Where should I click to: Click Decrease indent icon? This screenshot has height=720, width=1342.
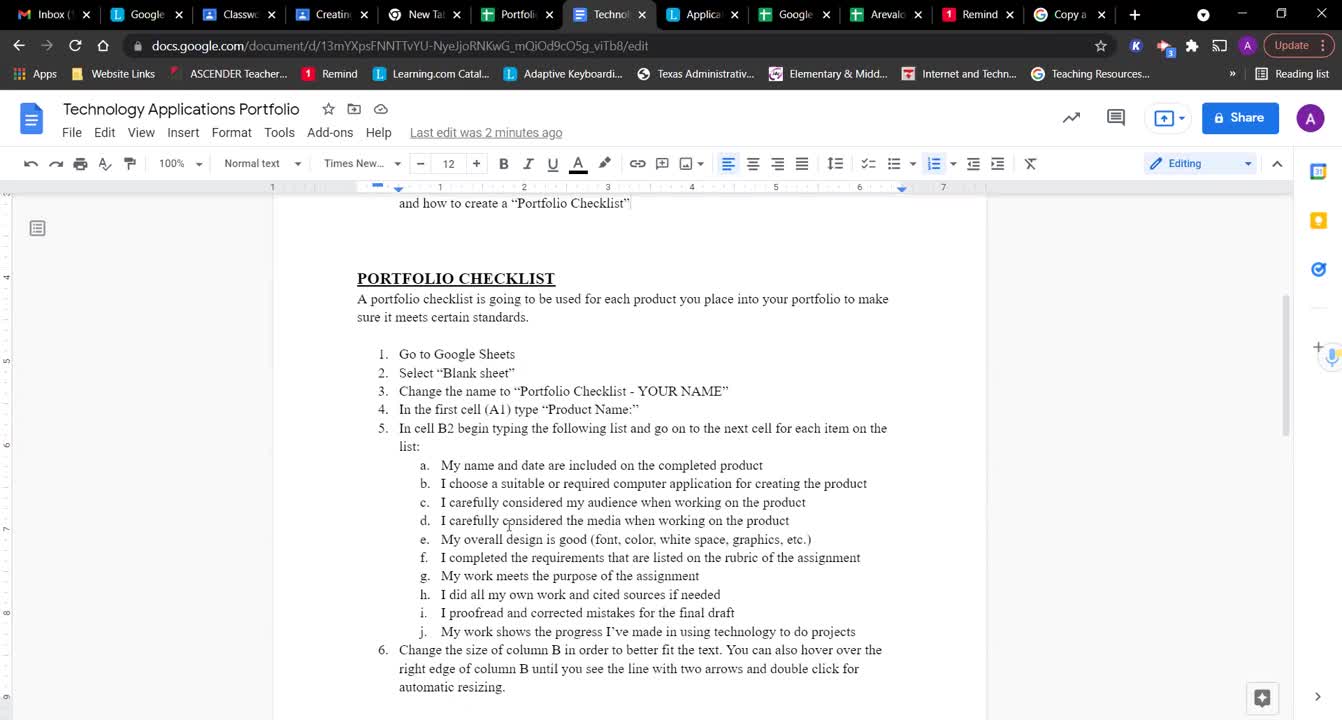[x=973, y=164]
